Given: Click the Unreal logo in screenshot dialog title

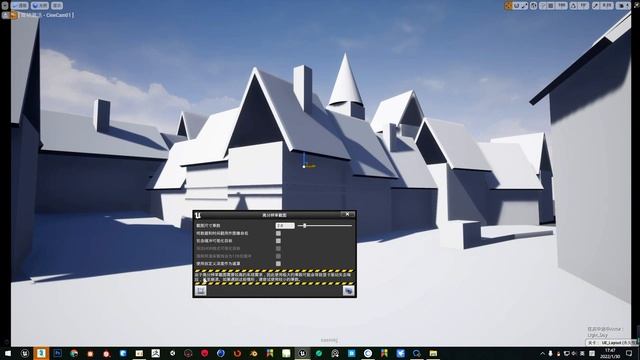Looking at the screenshot, I should (x=198, y=215).
